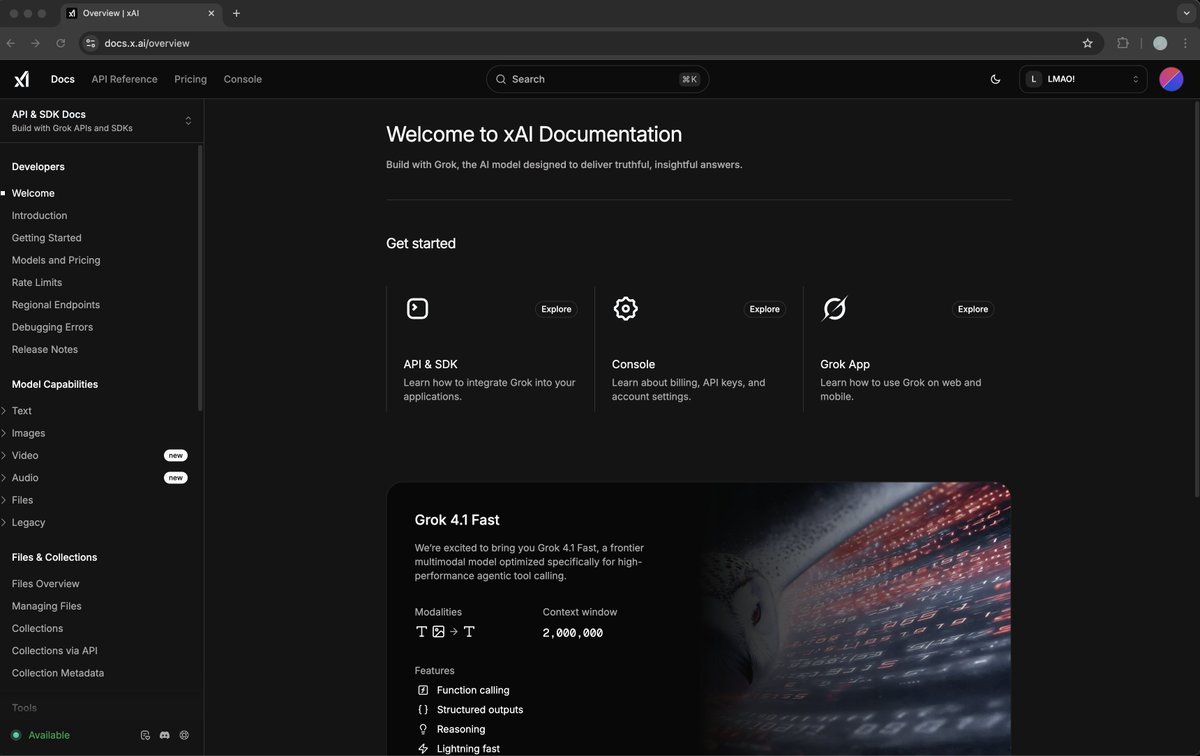Click the 2,000,000 context window value

click(x=573, y=633)
